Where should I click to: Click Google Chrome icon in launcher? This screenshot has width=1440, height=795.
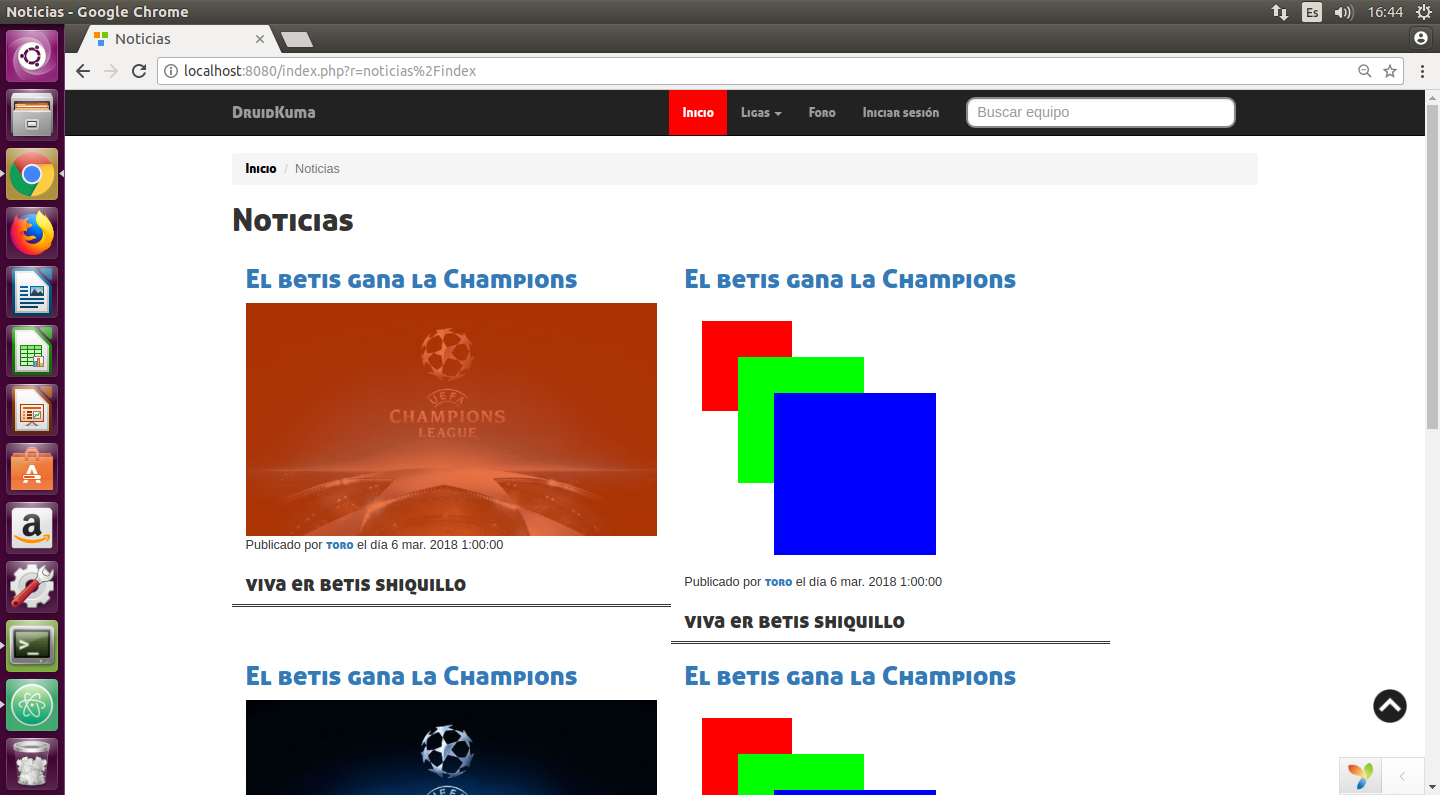click(x=32, y=174)
